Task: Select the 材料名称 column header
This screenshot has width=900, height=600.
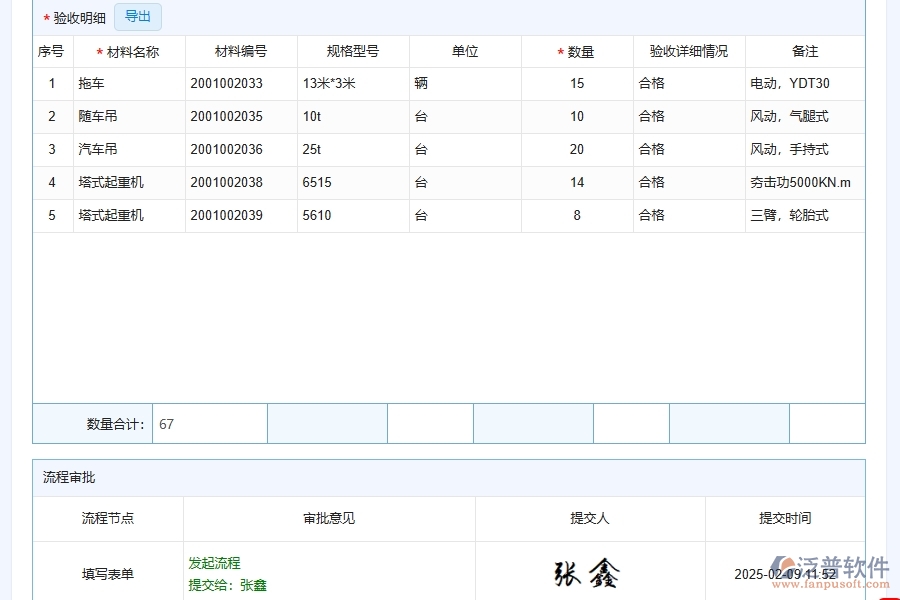Action: pos(129,51)
